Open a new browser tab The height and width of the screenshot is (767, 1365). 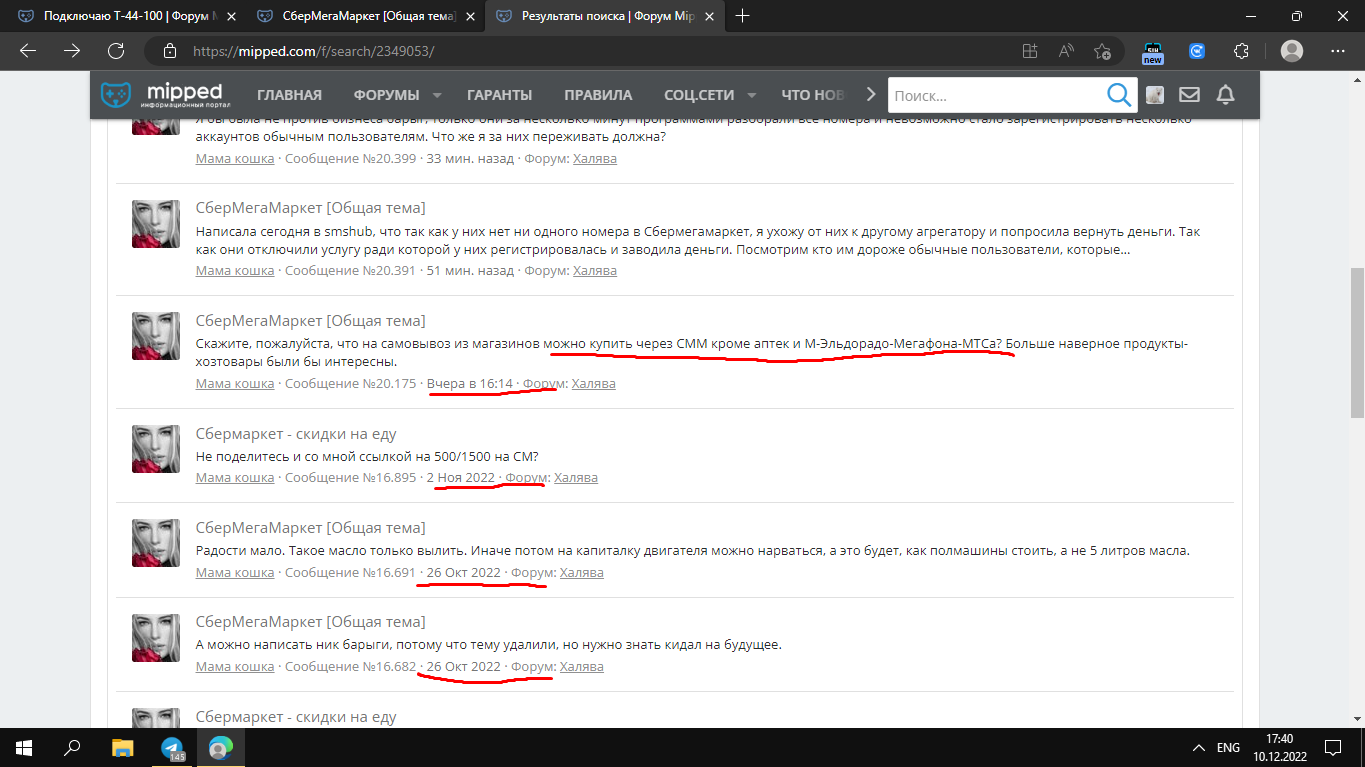pos(743,16)
